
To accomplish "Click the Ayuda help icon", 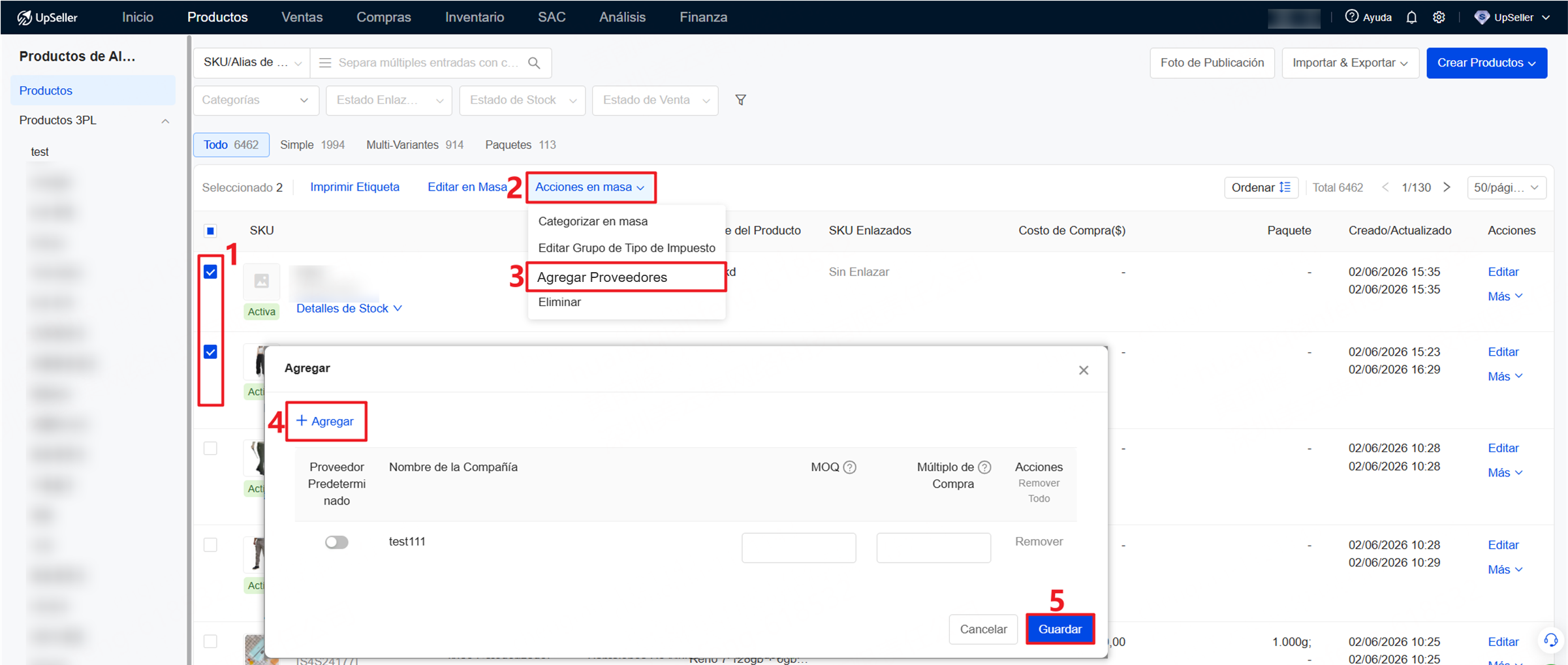I will [1351, 16].
